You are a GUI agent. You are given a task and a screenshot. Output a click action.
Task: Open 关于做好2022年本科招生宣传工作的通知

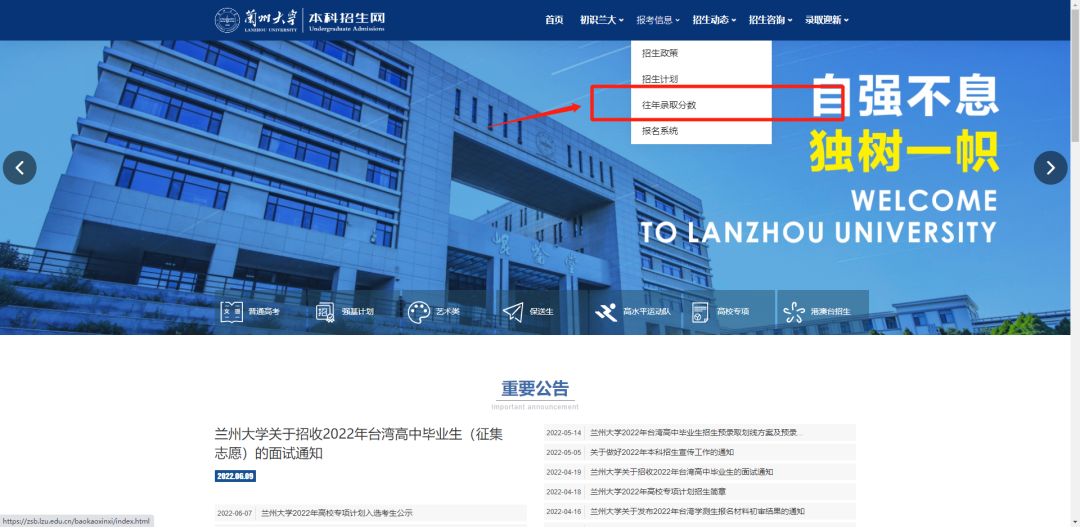(662, 453)
